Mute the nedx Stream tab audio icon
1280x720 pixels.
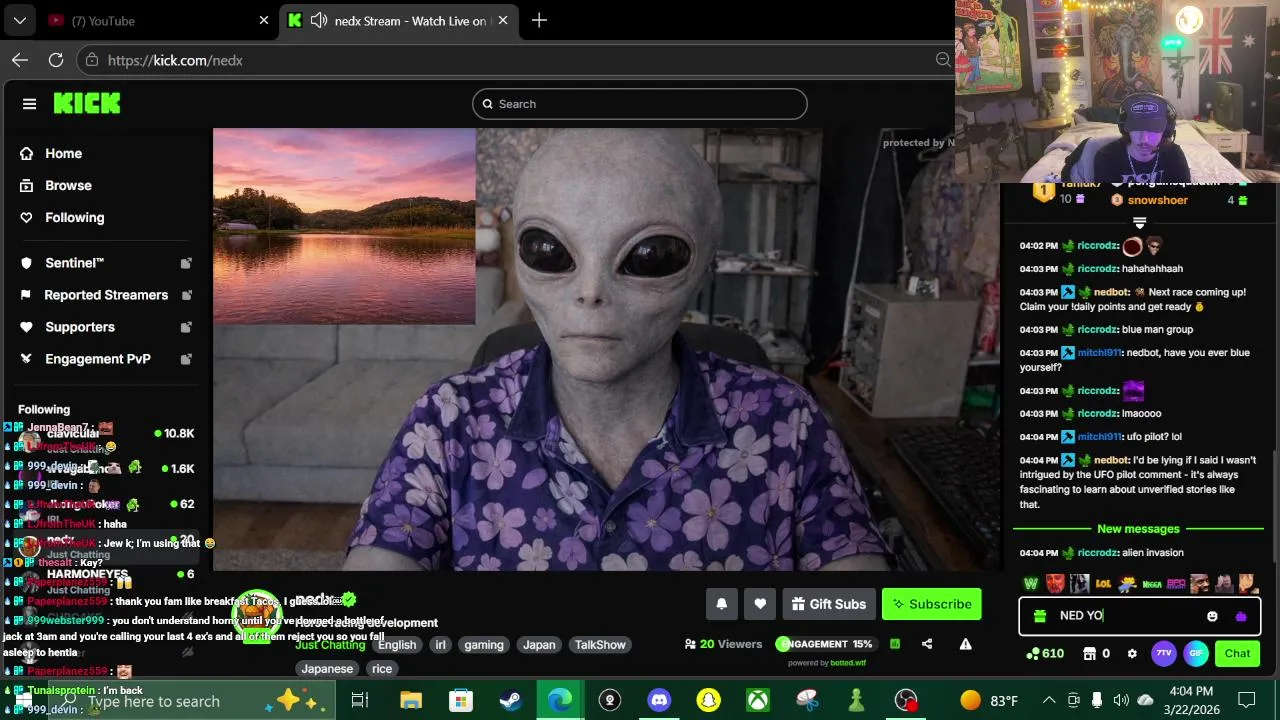319,21
